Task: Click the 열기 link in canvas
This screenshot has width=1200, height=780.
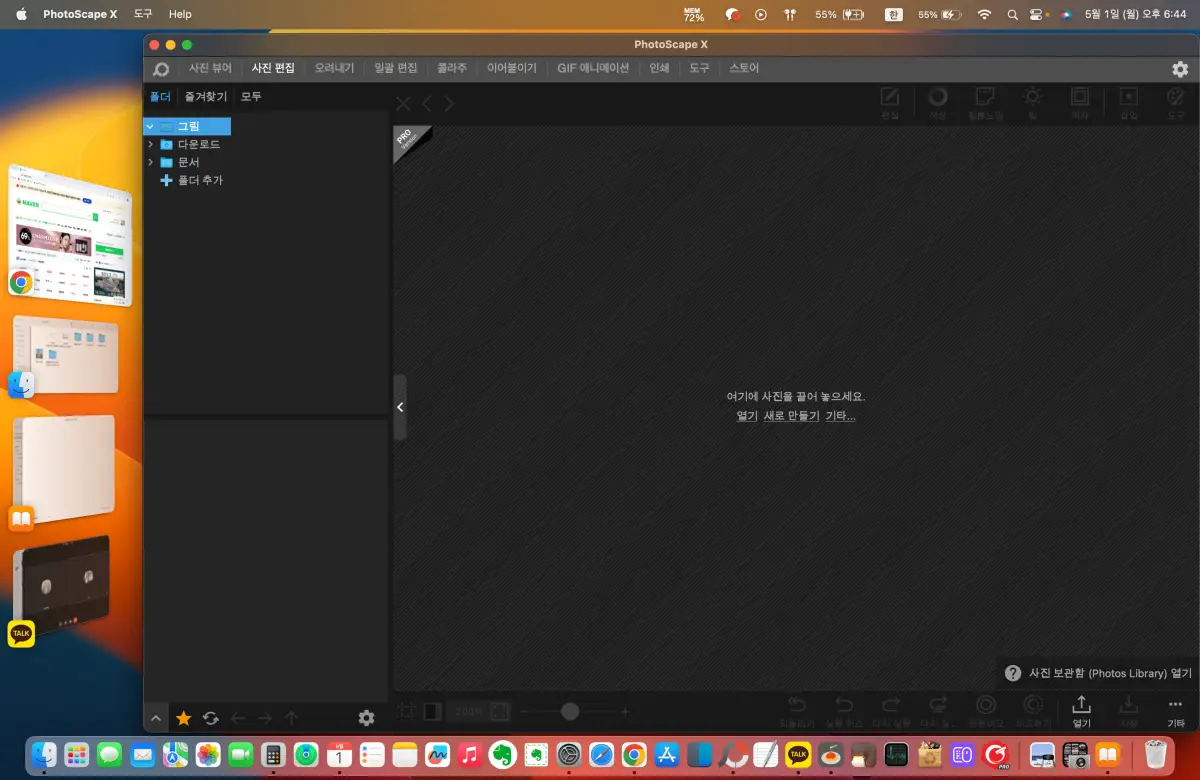Action: [747, 416]
